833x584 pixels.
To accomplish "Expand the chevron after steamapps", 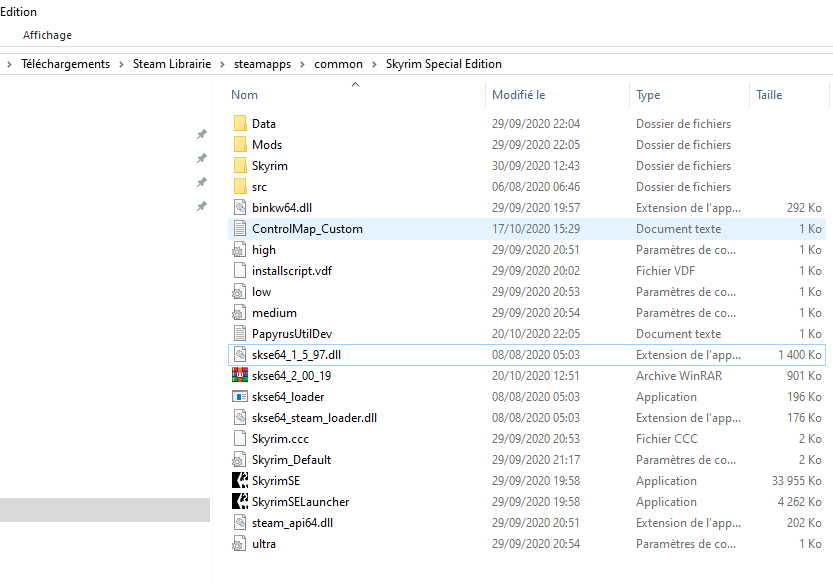I will [x=302, y=64].
